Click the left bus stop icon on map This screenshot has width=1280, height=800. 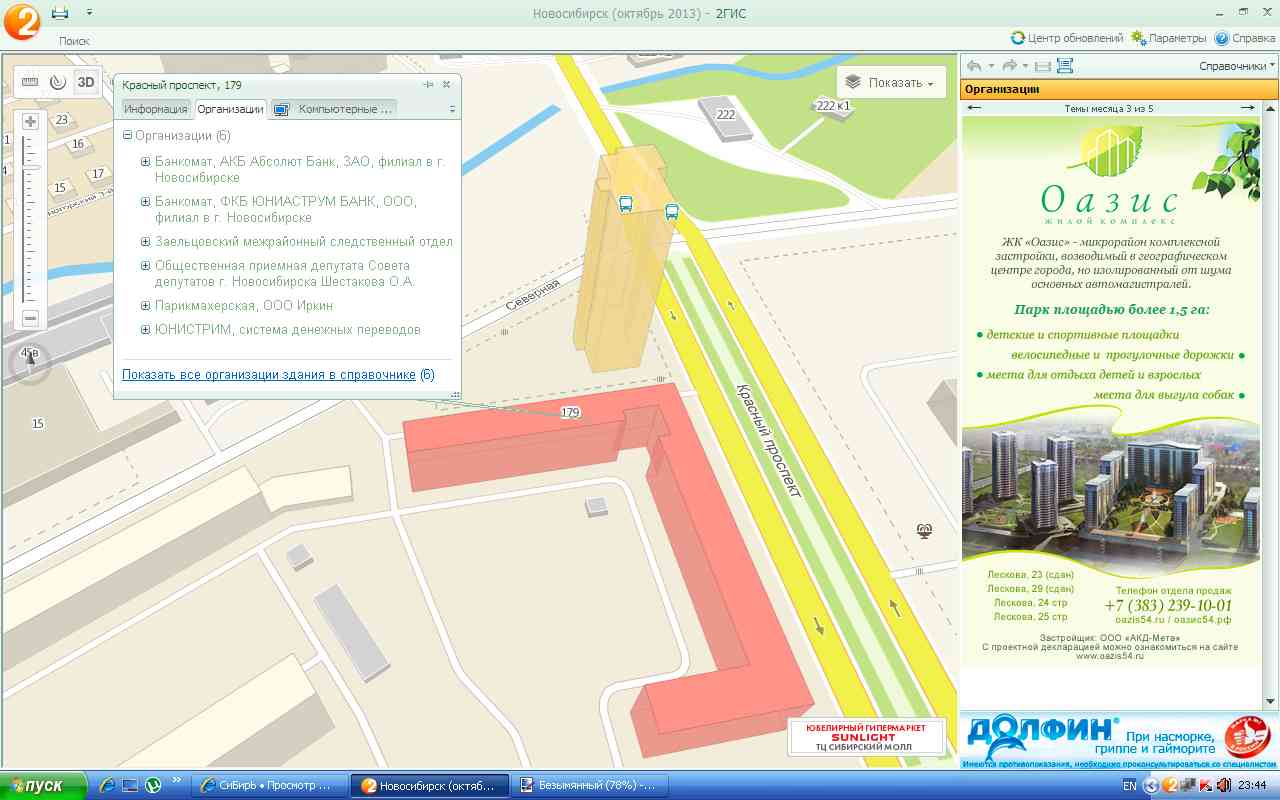pos(625,205)
